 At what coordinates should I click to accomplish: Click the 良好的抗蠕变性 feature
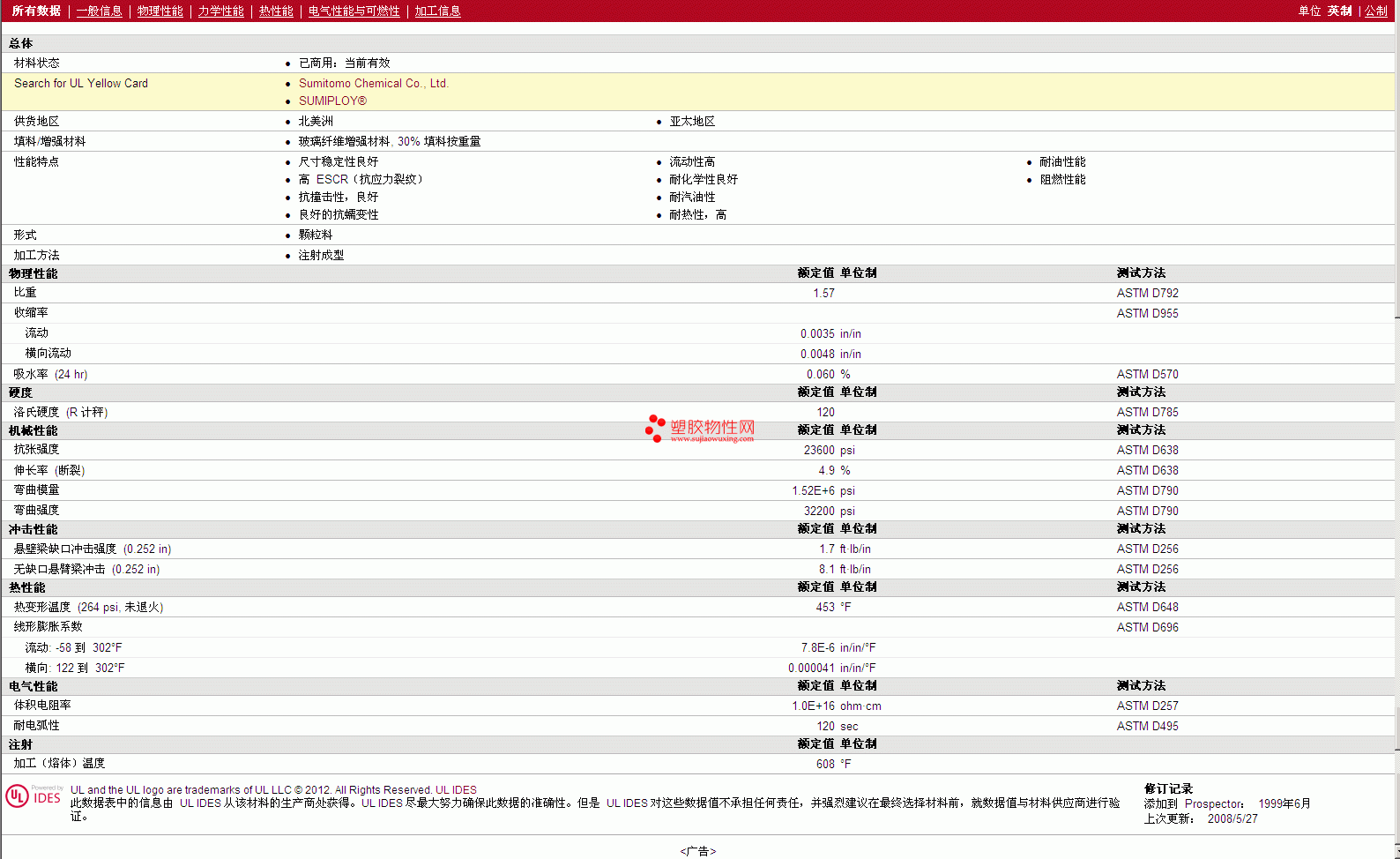pyautogui.click(x=339, y=214)
